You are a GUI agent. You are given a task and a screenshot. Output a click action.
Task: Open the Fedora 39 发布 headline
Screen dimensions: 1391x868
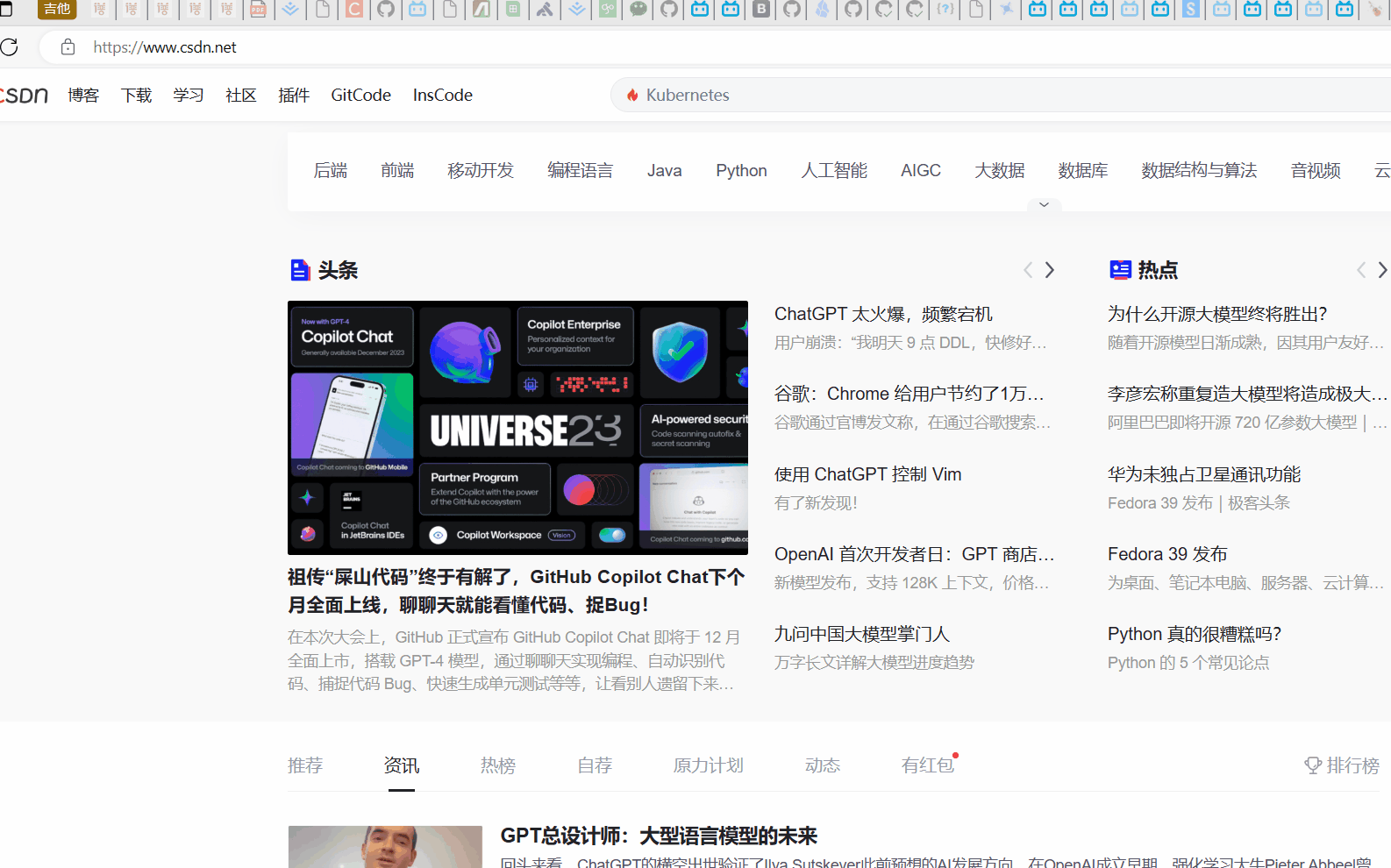(1167, 554)
